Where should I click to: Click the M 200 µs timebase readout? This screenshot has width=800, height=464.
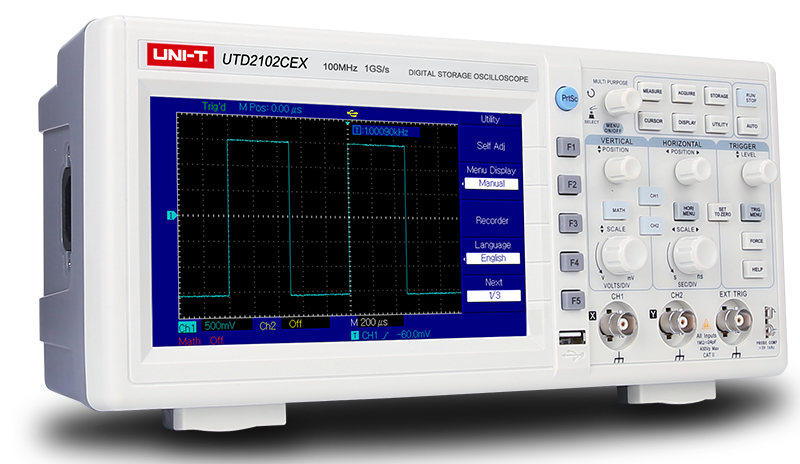(x=369, y=322)
